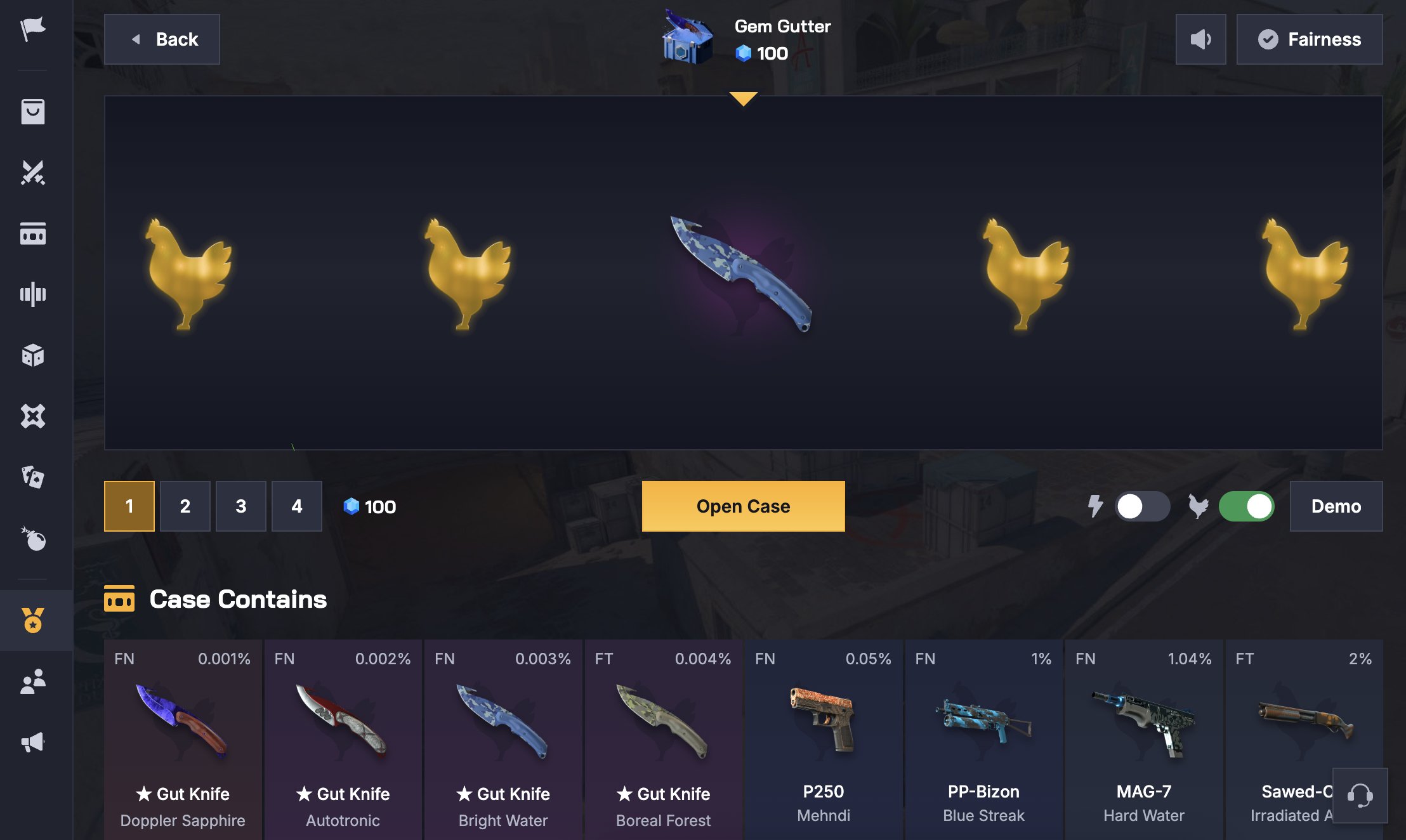Click the headset support chat icon
Screen dimensions: 1406x840
1360,795
